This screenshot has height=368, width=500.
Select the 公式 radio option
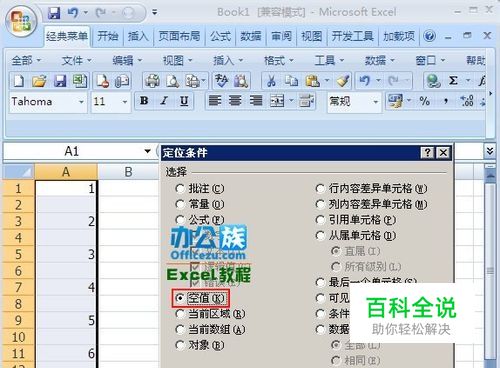(180, 220)
